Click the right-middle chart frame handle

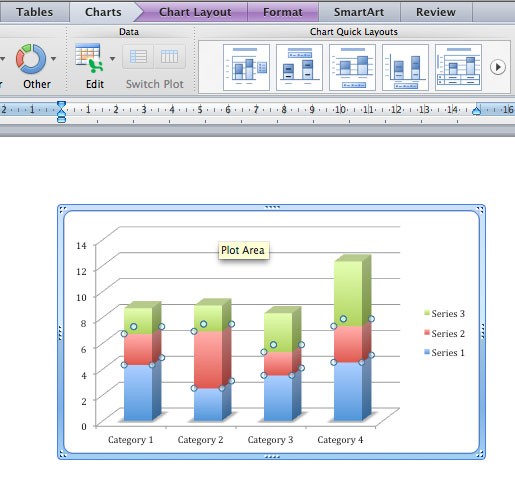click(x=483, y=332)
